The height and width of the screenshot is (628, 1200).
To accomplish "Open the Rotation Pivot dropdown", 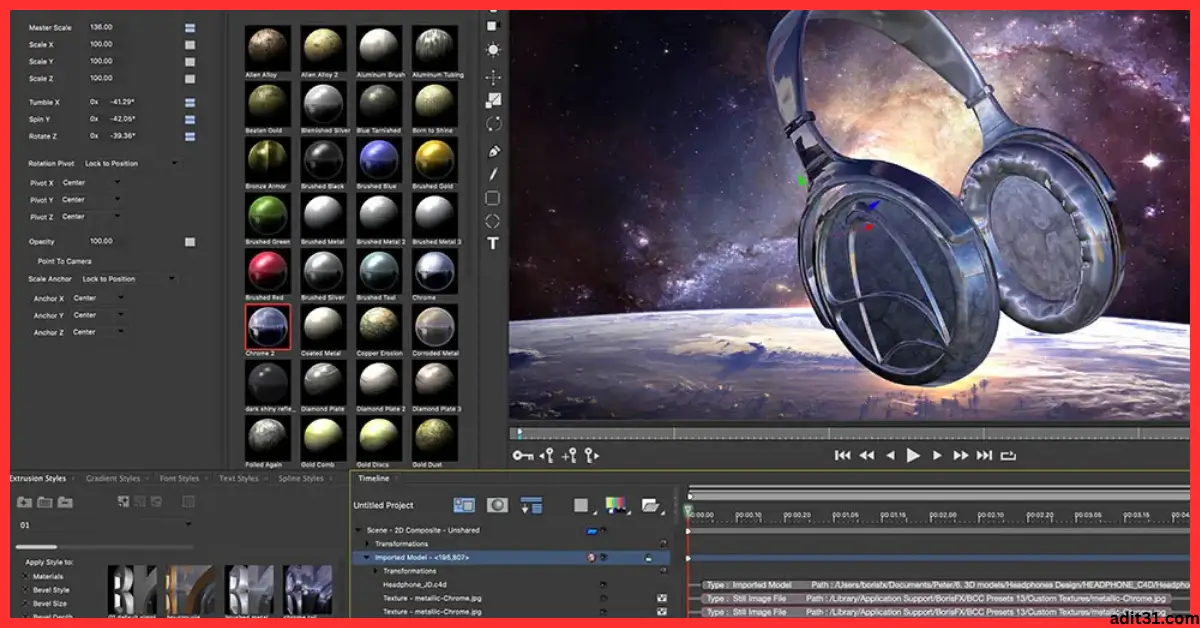I will click(x=130, y=163).
